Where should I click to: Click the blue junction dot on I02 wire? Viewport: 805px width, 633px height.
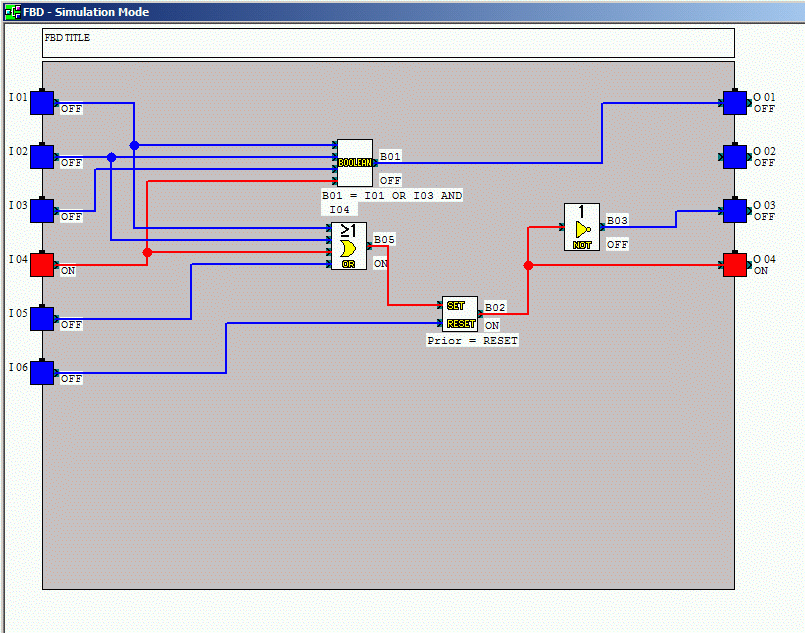(111, 157)
